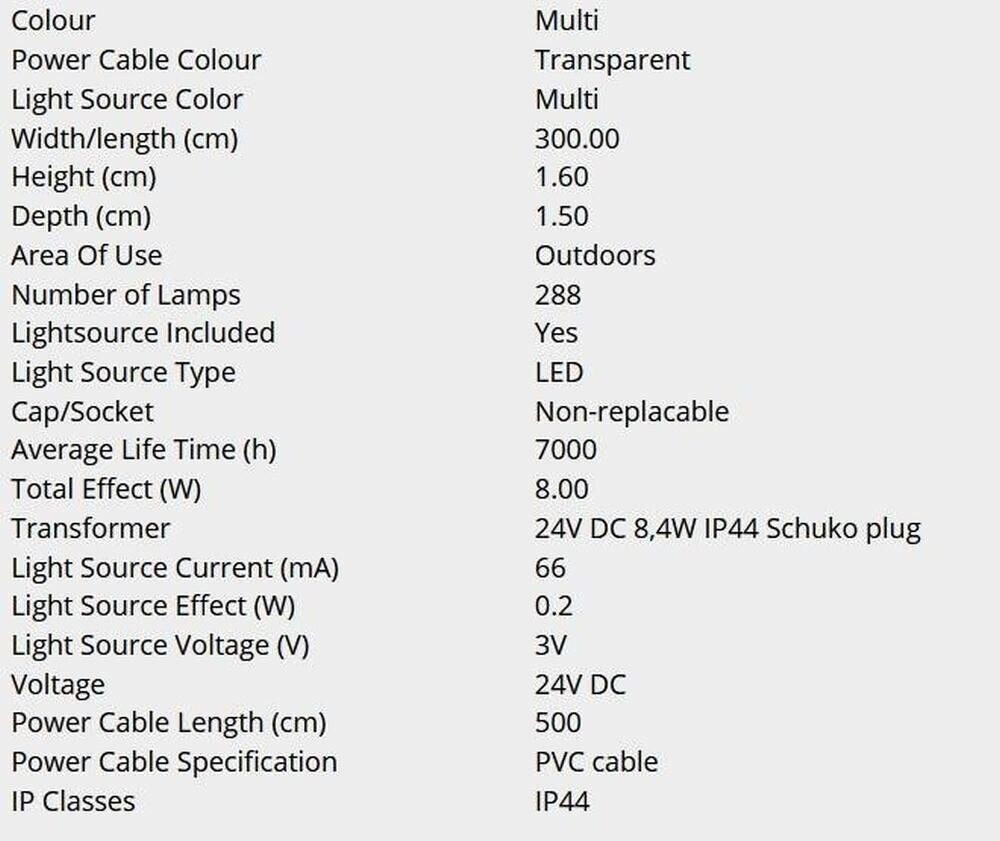Select the 288 lamps value
This screenshot has height=841, width=1000.
pyautogui.click(x=557, y=295)
